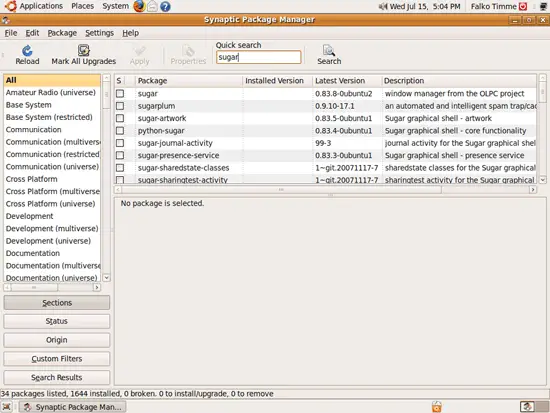The height and width of the screenshot is (413, 550).
Task: Click the sections list scroll down arrow
Action: click(x=106, y=278)
